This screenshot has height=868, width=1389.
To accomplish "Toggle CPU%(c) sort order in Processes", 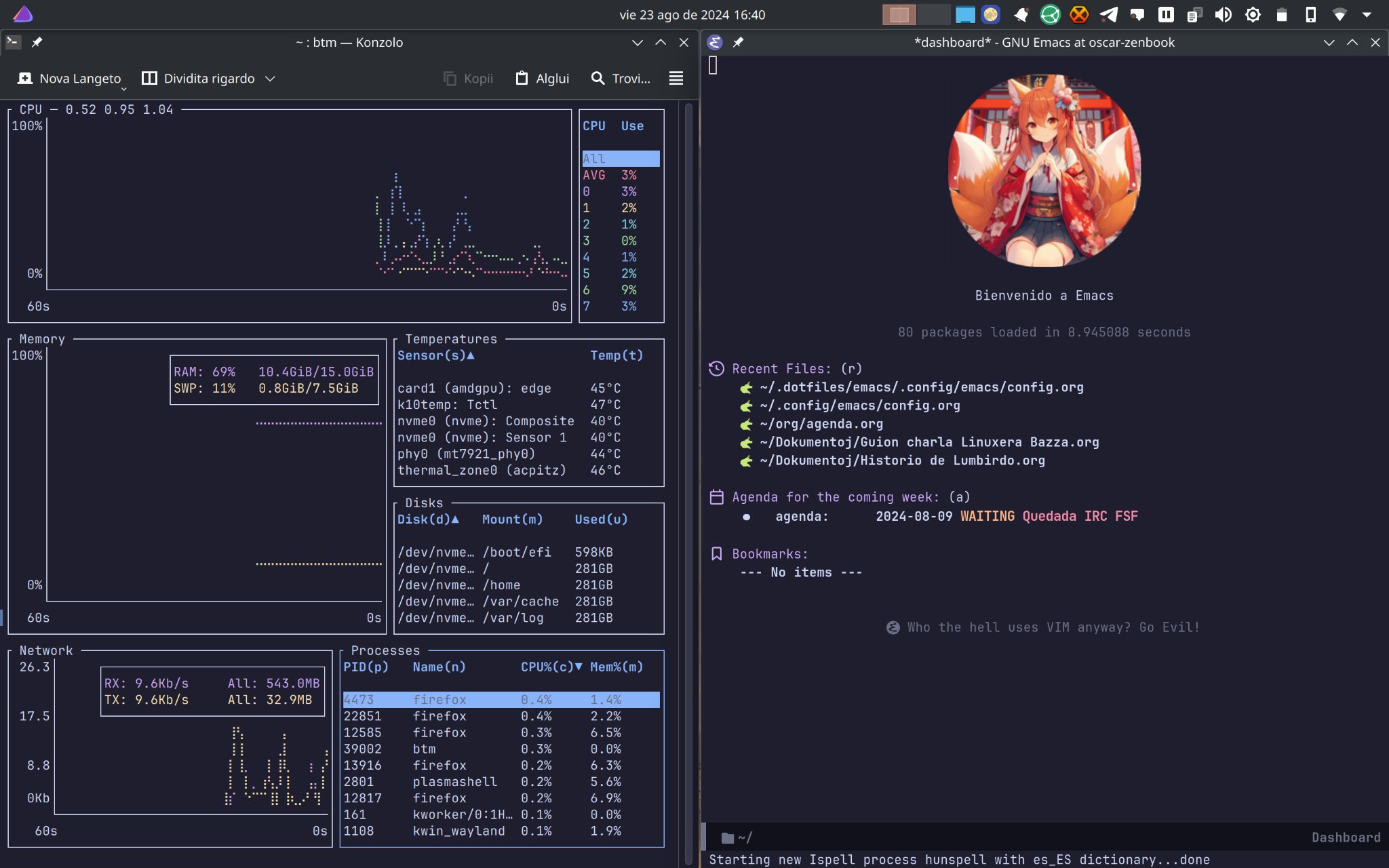I will pyautogui.click(x=551, y=667).
